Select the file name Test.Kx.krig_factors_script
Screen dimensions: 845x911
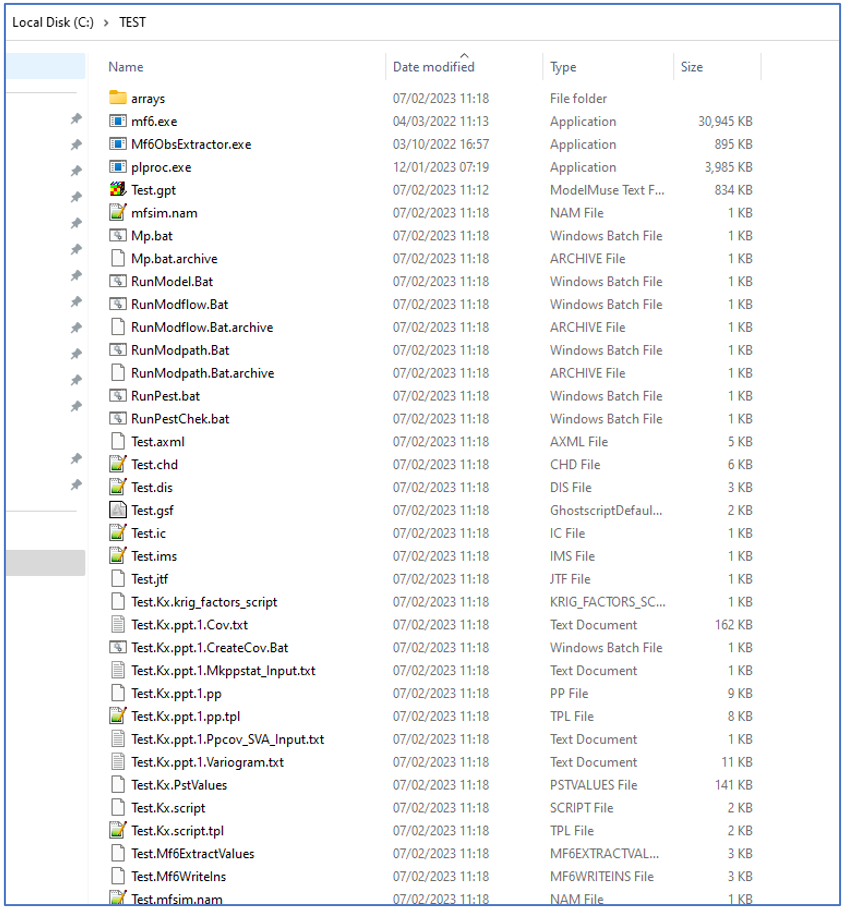pos(204,602)
